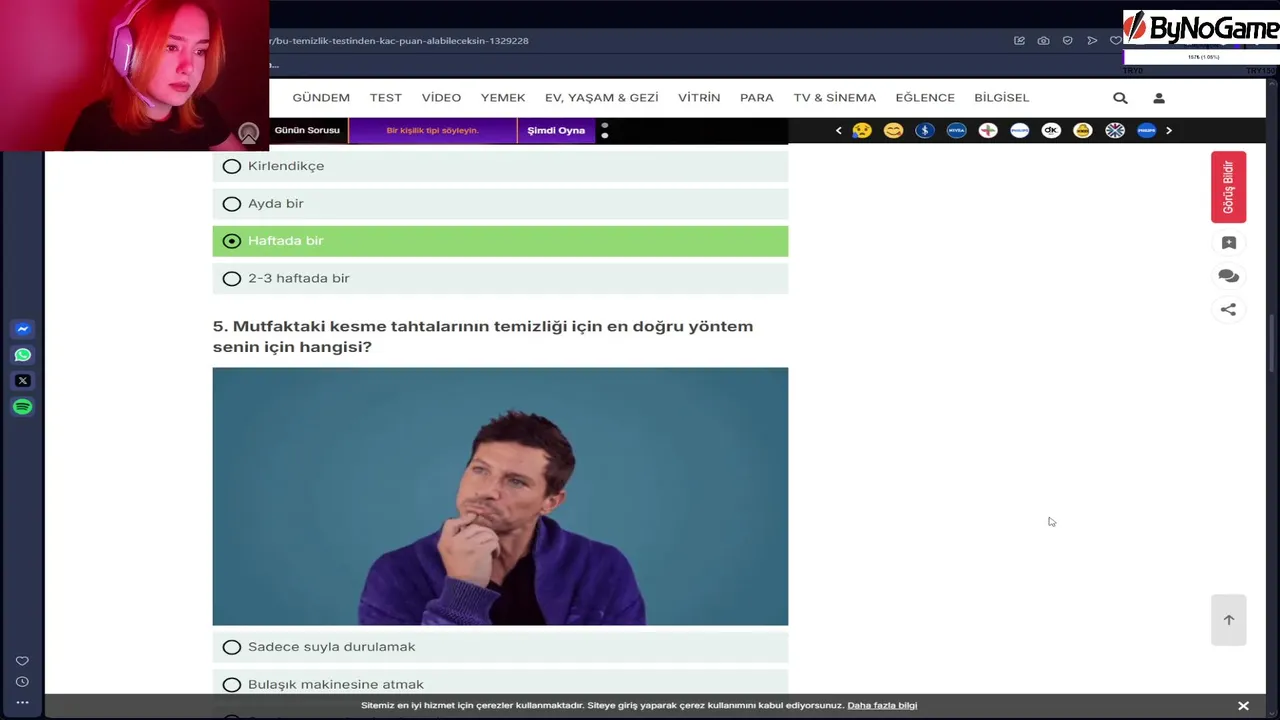
Task: Open the PARA menu
Action: coord(757,98)
